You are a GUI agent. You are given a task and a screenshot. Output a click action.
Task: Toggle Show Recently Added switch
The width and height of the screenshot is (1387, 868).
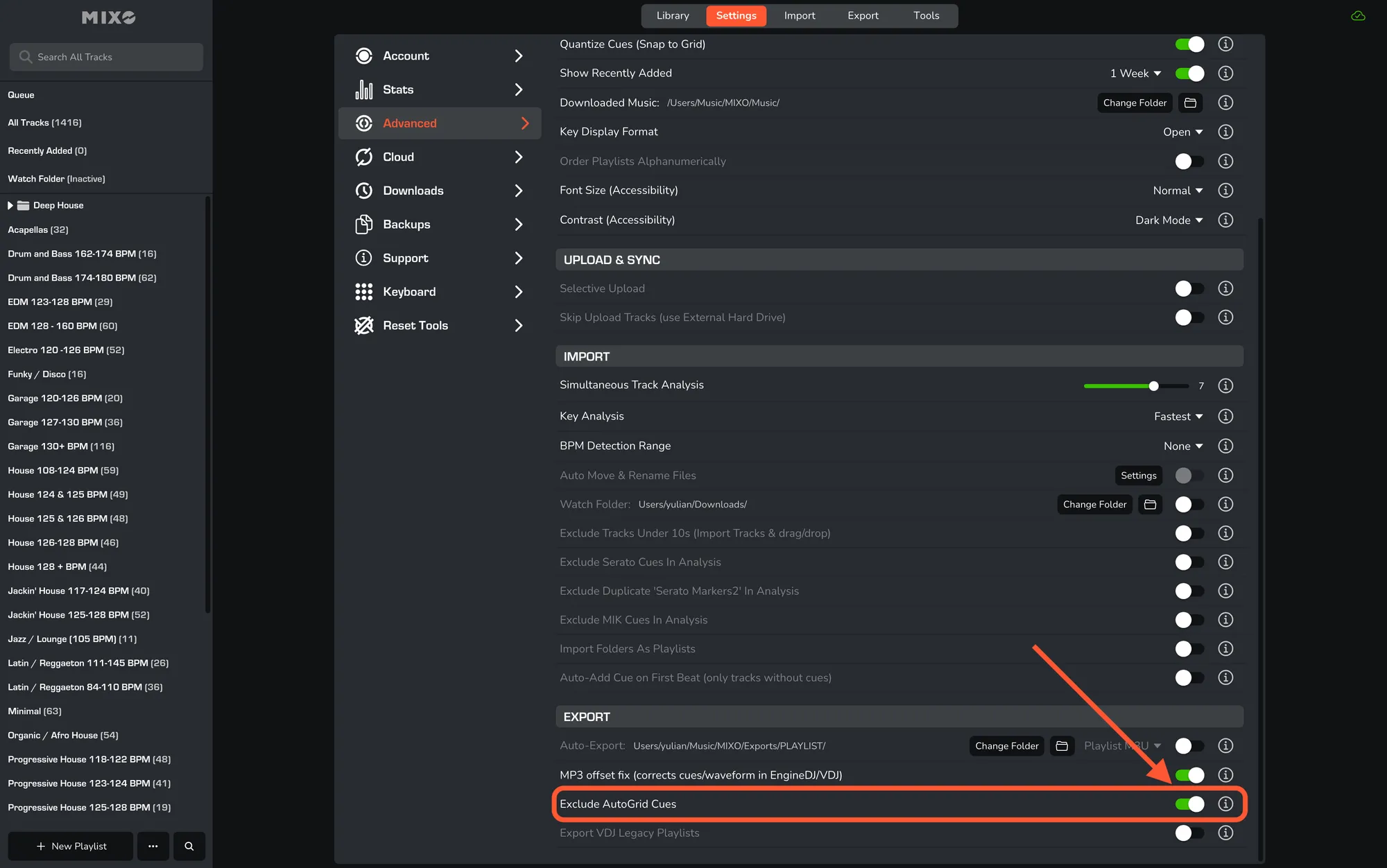tap(1189, 73)
